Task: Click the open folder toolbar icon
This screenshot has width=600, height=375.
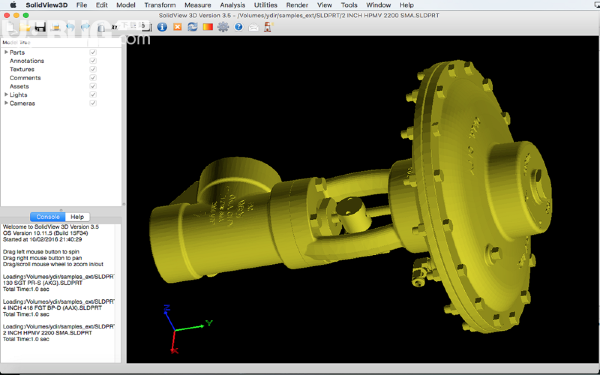Action: tap(25, 27)
